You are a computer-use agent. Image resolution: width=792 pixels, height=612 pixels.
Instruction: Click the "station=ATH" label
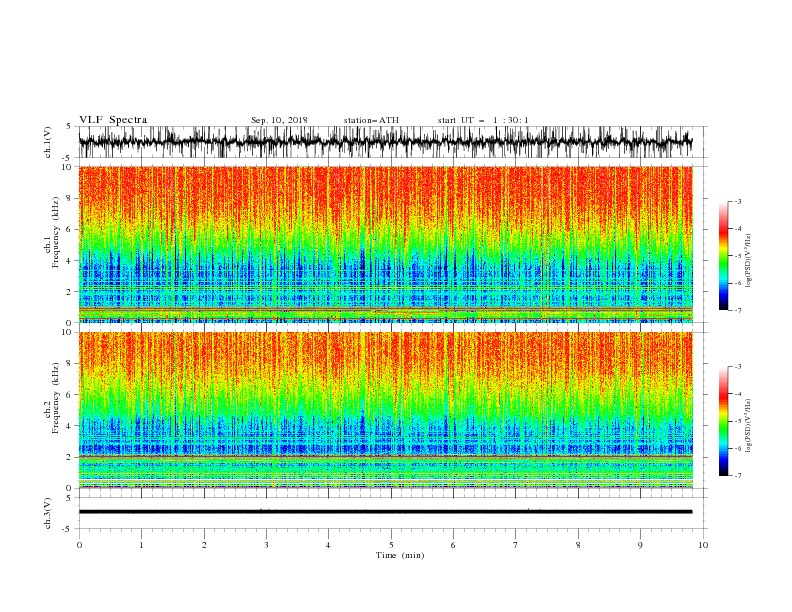[371, 120]
